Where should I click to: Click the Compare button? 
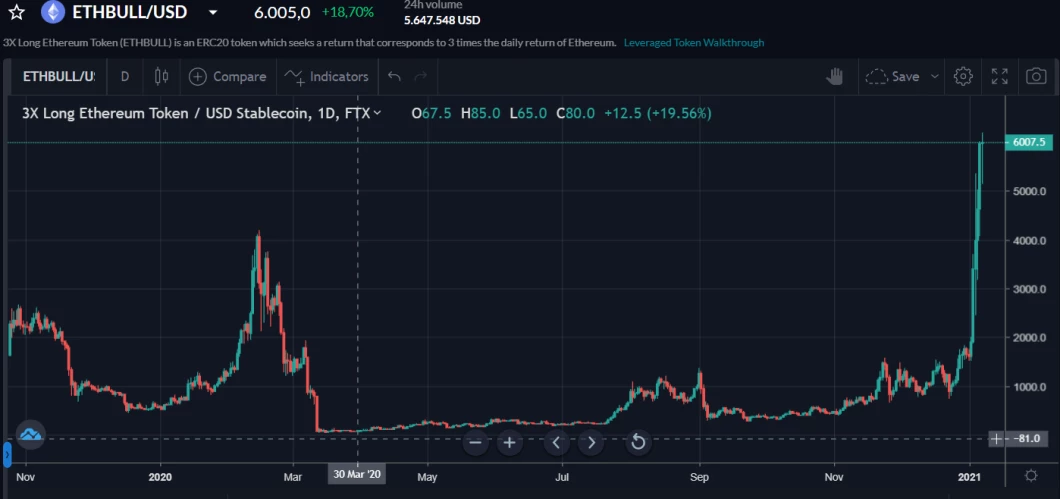click(x=228, y=76)
